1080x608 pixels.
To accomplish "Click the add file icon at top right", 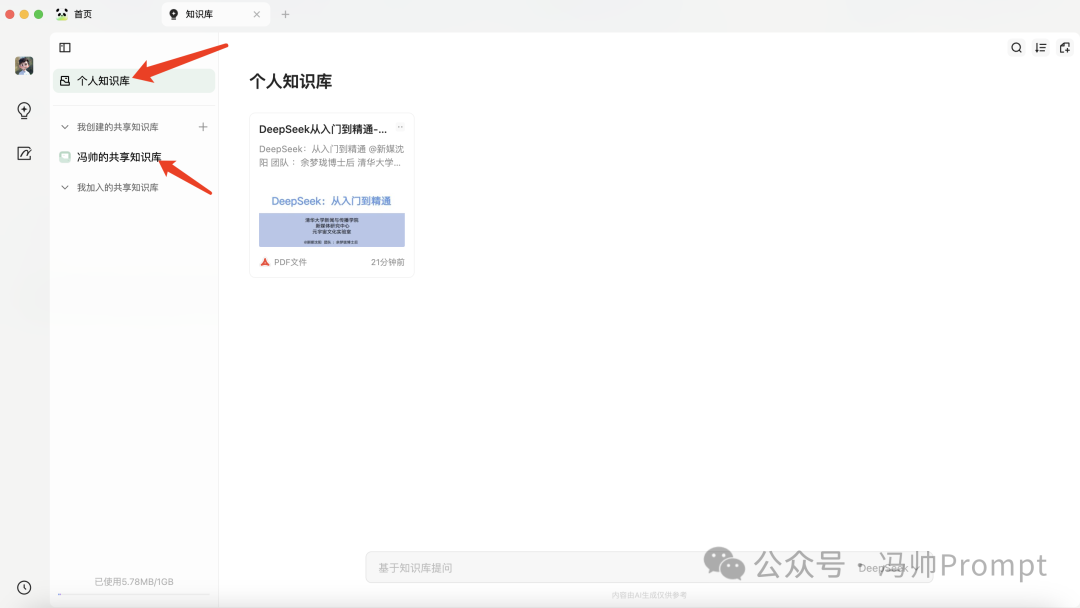I will click(x=1065, y=48).
